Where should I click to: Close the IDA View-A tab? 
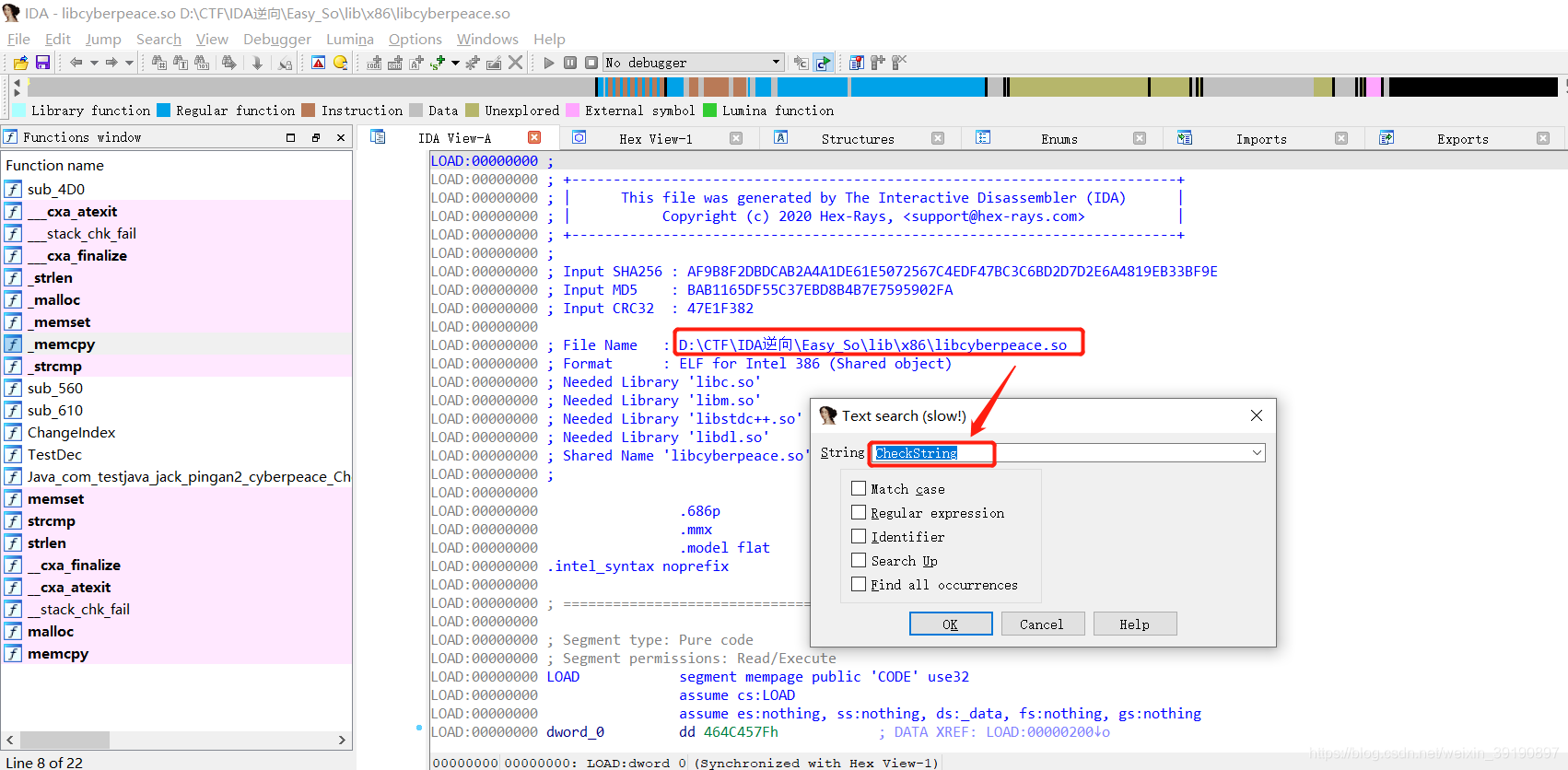pyautogui.click(x=534, y=137)
